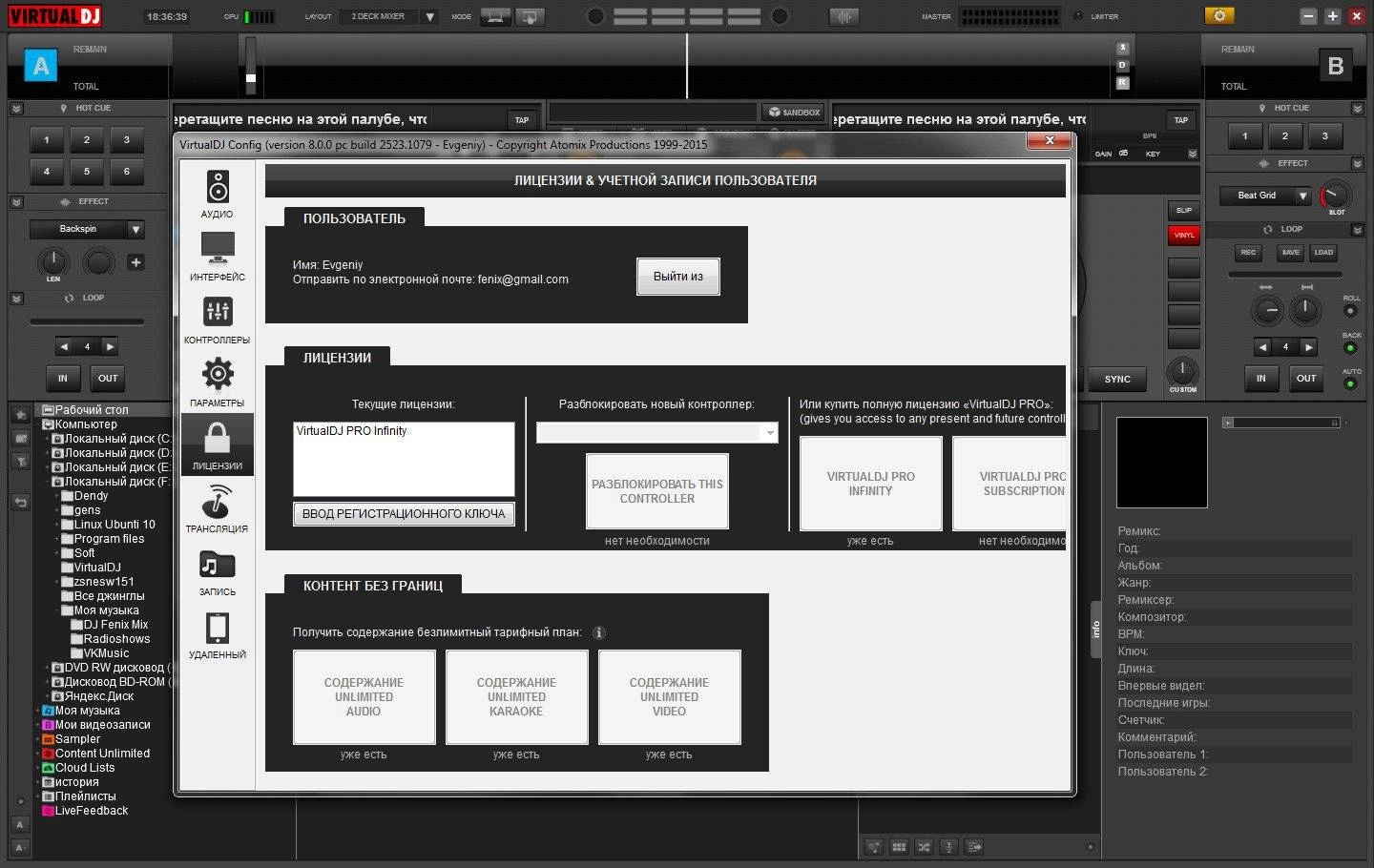Toggle the BACK indicator on deck B
The height and width of the screenshot is (868, 1374).
[x=1350, y=348]
